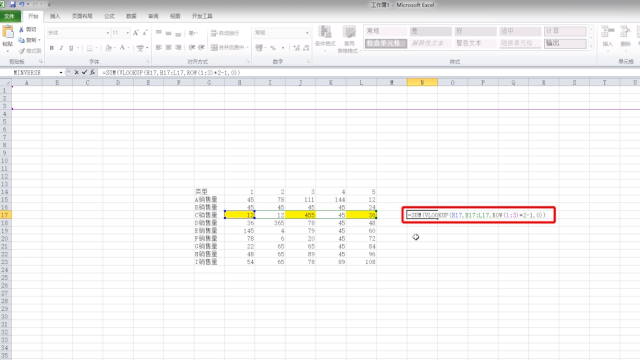
Task: Select column N header
Action: pyautogui.click(x=422, y=82)
